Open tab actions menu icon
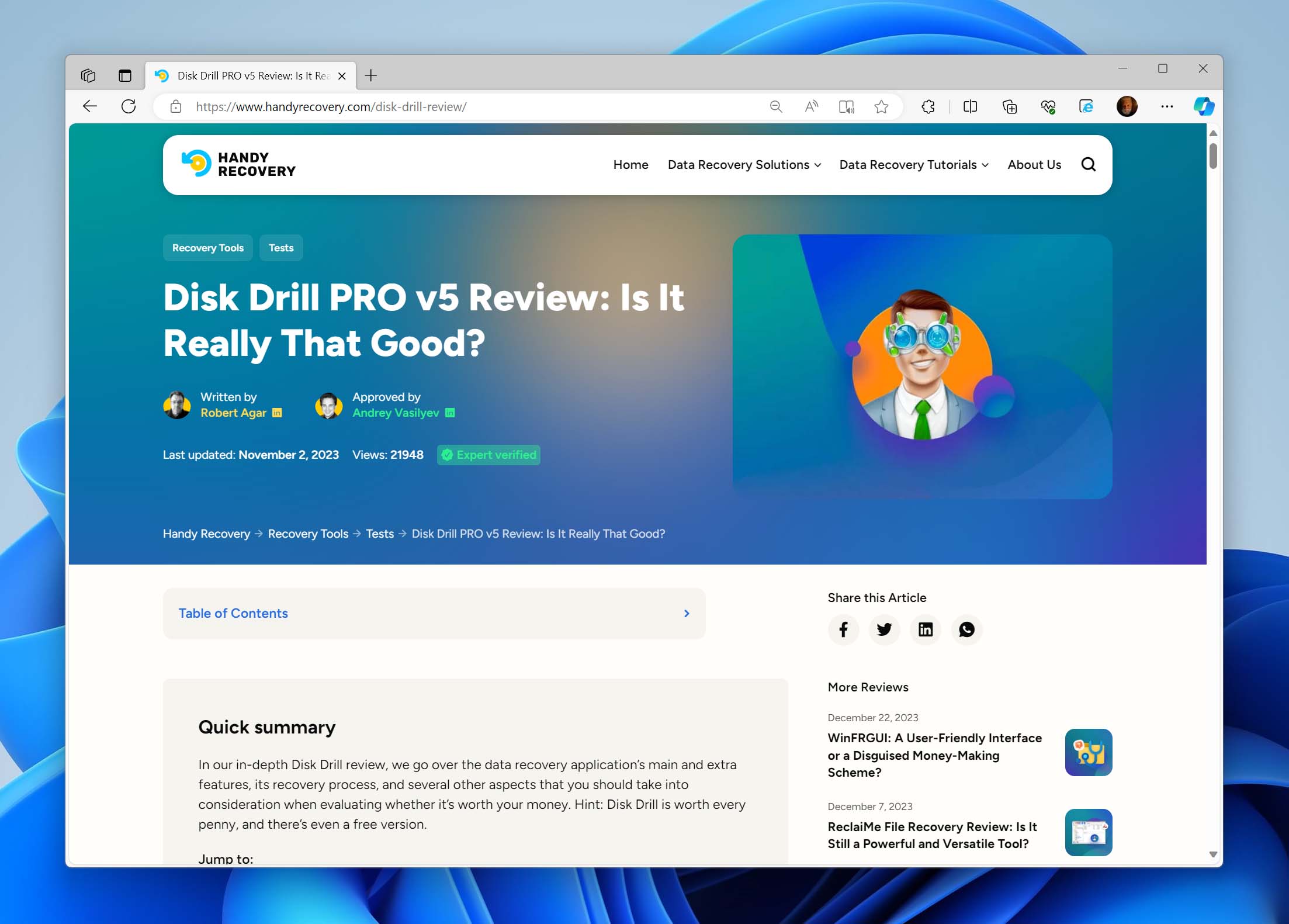Image resolution: width=1289 pixels, height=924 pixels. [x=125, y=75]
